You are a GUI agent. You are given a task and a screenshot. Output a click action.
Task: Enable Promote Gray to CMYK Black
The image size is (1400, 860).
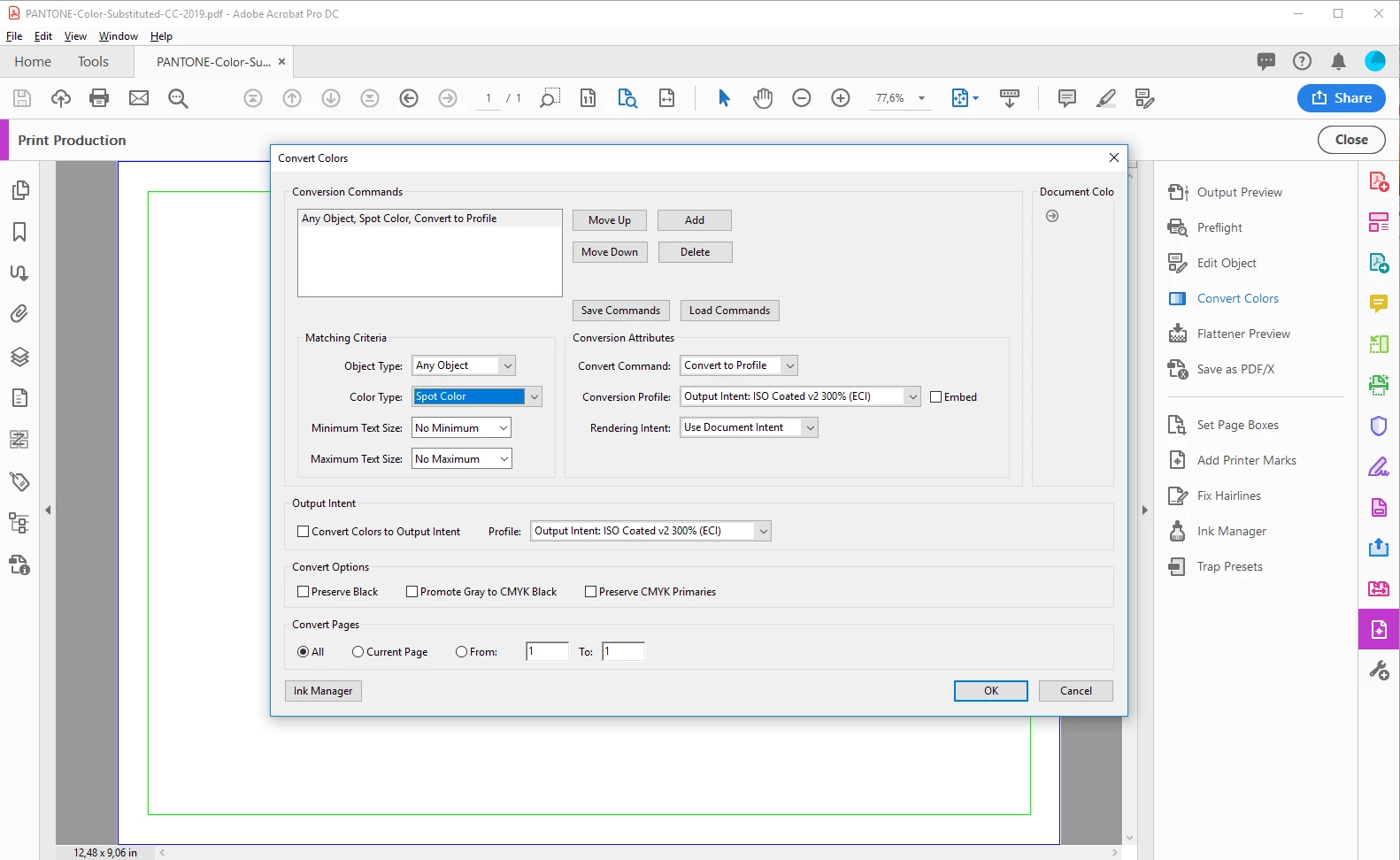tap(412, 592)
